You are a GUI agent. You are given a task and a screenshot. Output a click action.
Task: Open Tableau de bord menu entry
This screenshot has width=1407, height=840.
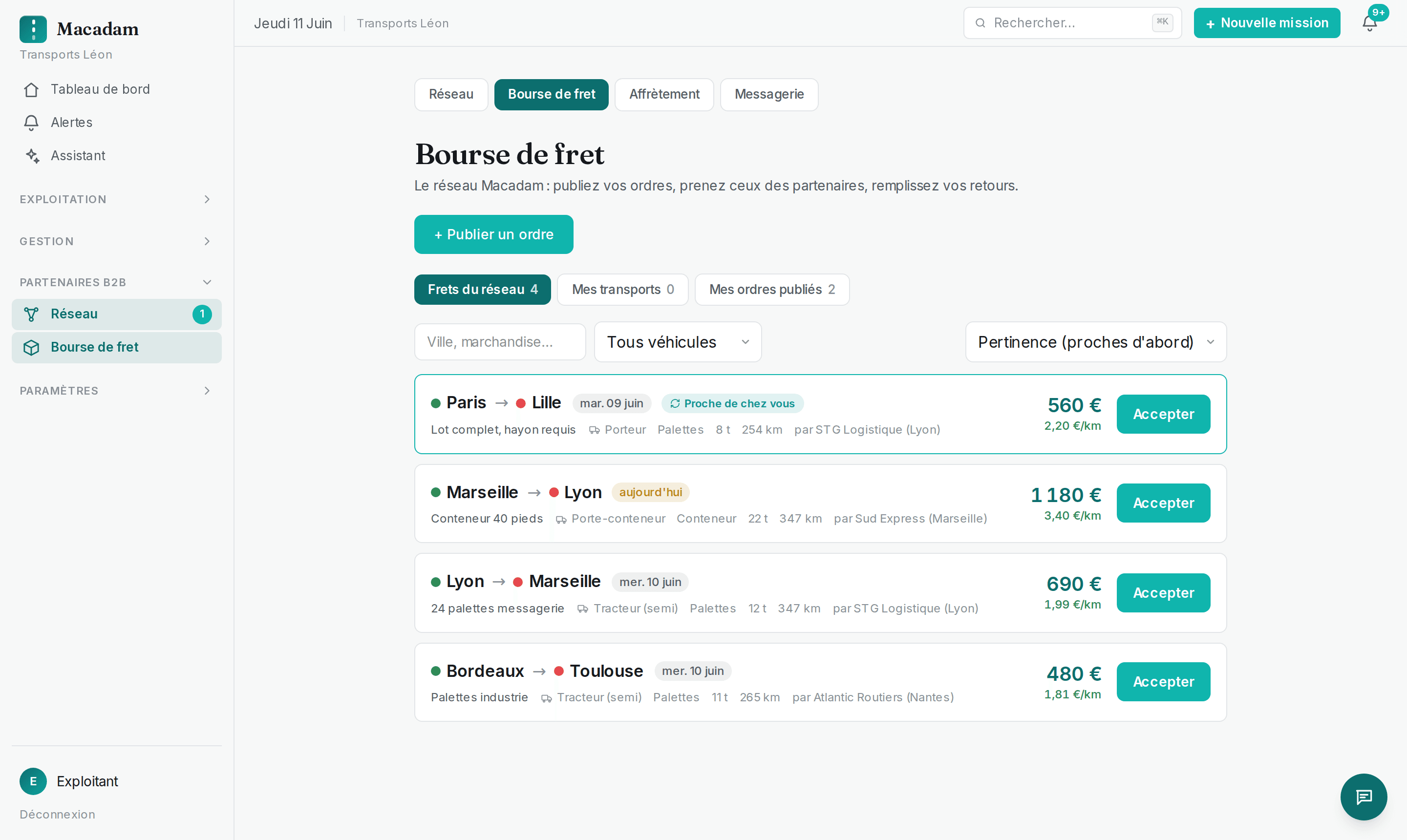[x=117, y=89]
